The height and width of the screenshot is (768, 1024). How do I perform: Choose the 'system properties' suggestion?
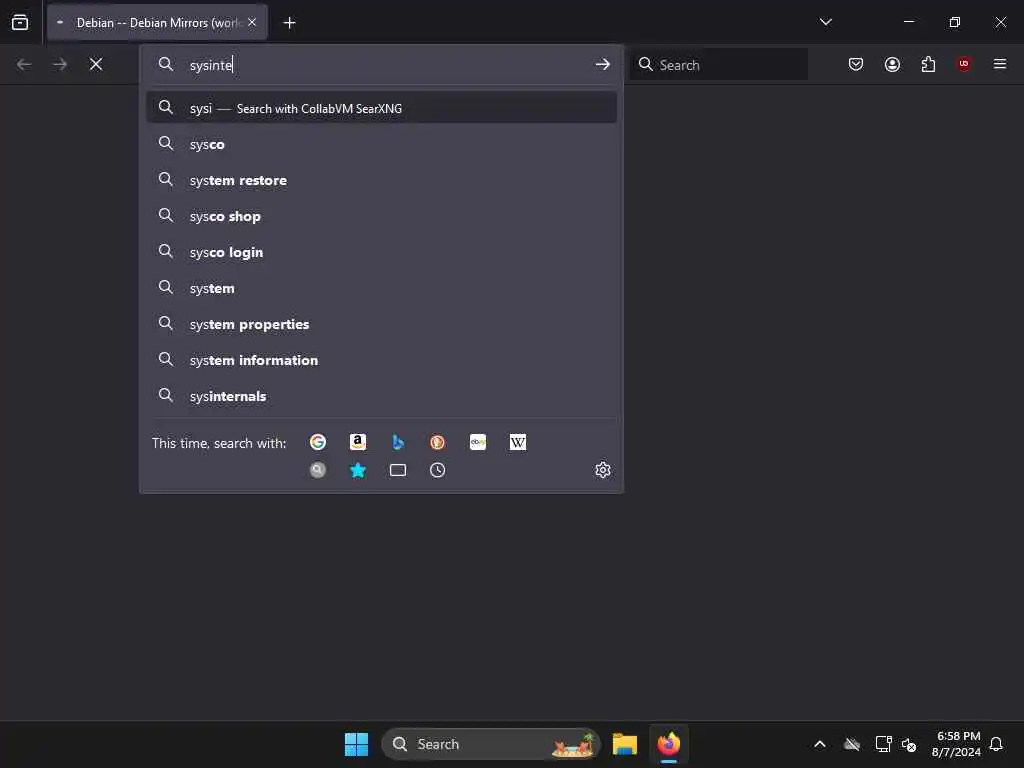coord(381,324)
